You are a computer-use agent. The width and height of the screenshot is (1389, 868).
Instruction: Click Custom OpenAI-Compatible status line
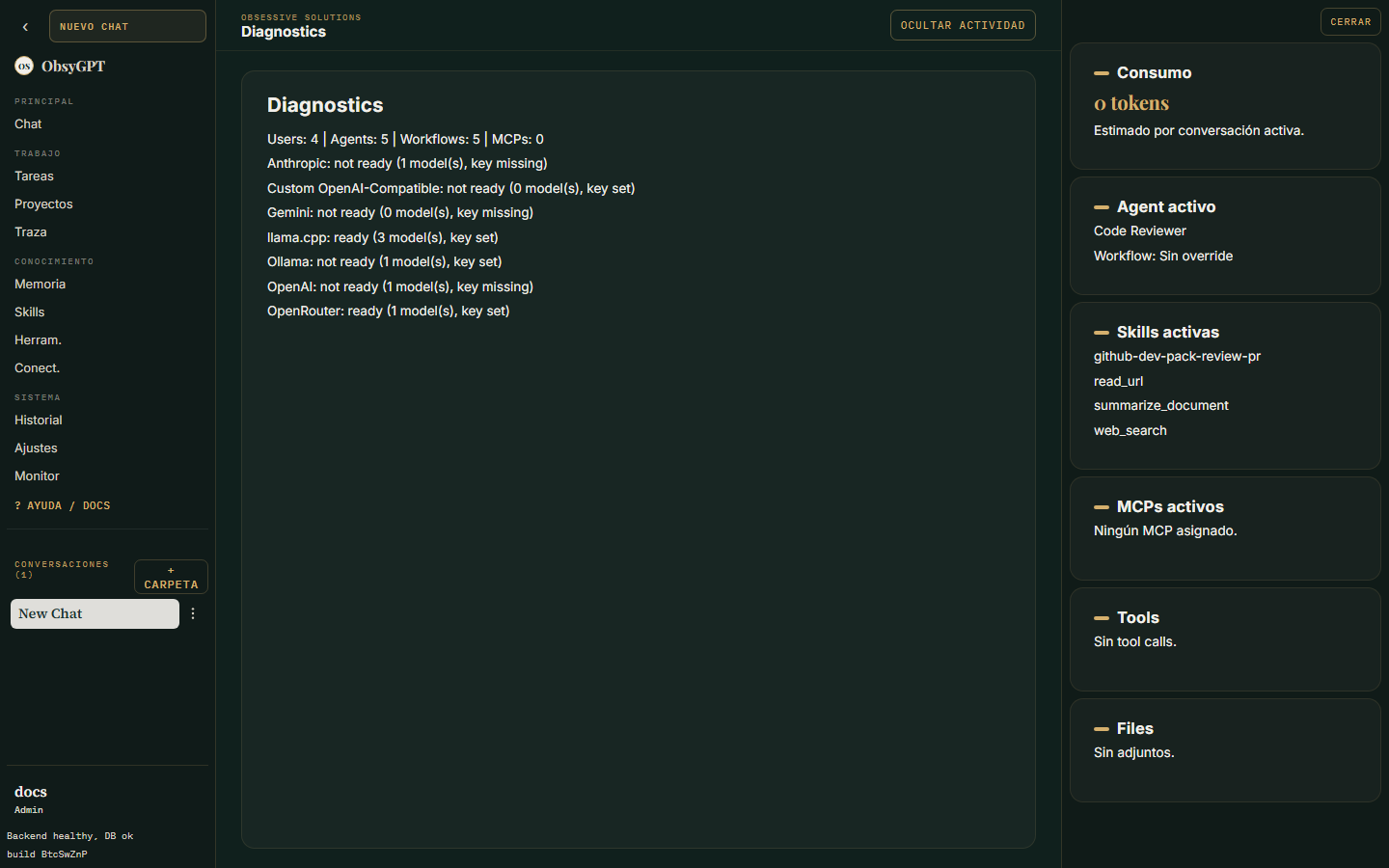[x=451, y=188]
